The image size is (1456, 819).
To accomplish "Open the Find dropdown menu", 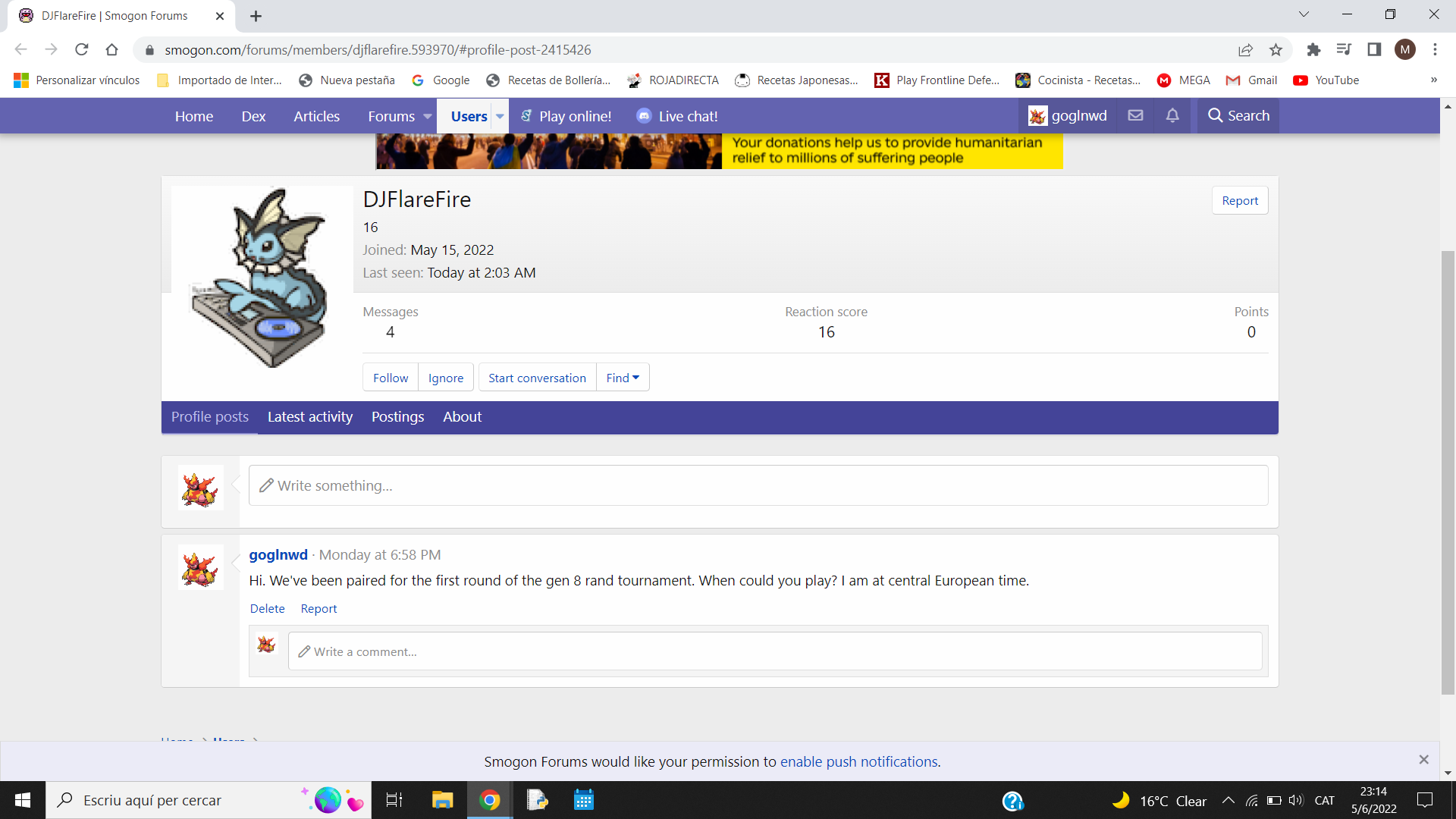I will coord(623,377).
